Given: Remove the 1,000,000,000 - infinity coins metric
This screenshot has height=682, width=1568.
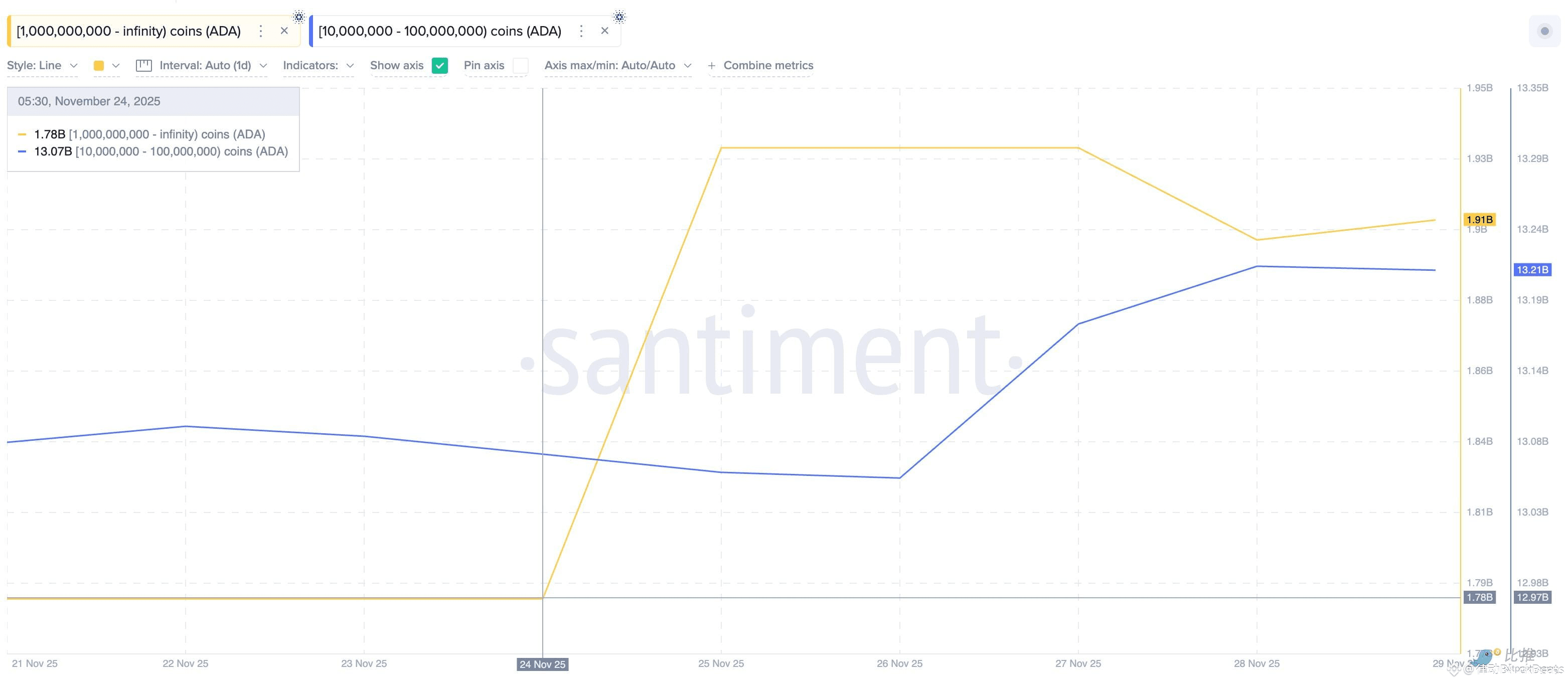Looking at the screenshot, I should 284,31.
